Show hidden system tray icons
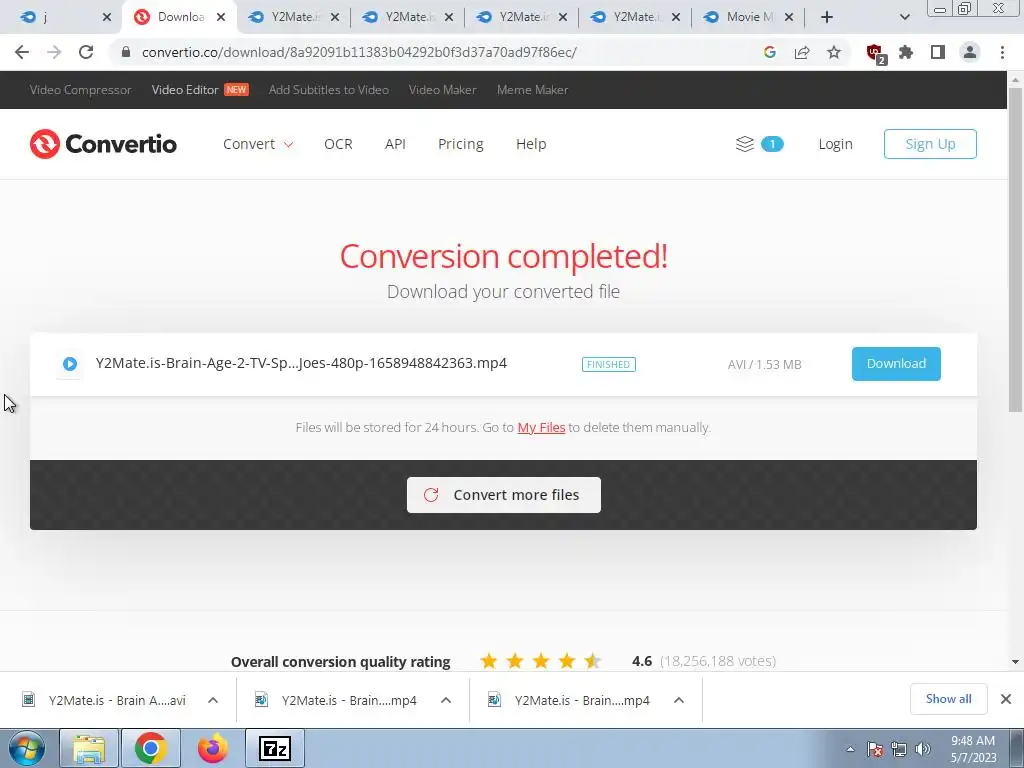The width and height of the screenshot is (1024, 768). [x=850, y=749]
